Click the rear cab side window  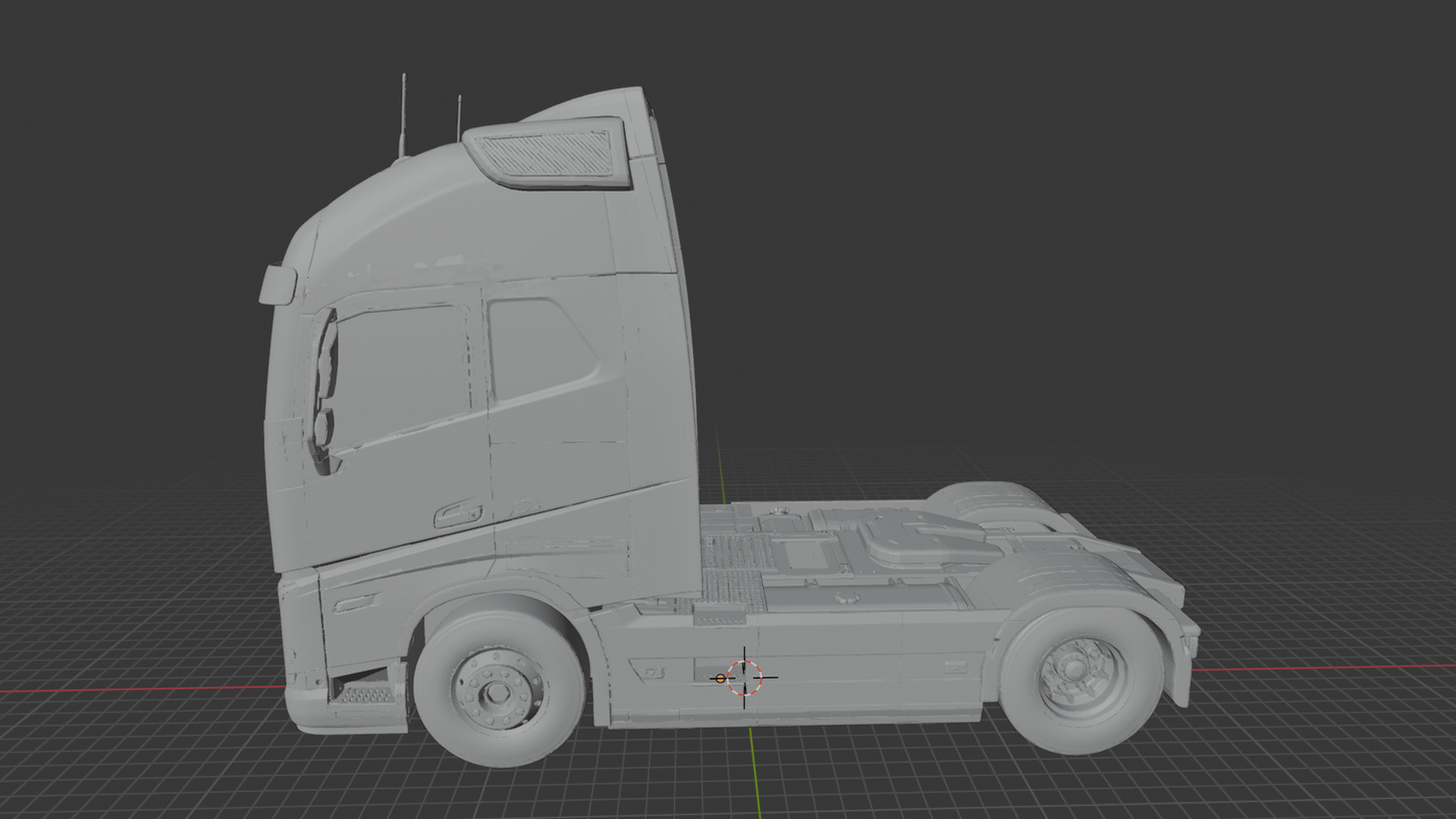tap(541, 347)
